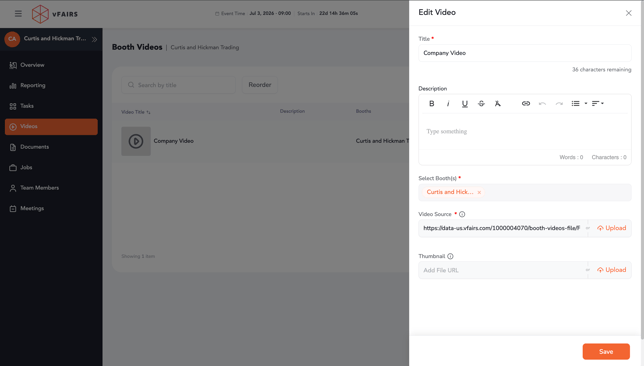Click the undo icon
644x366 pixels.
pyautogui.click(x=542, y=104)
